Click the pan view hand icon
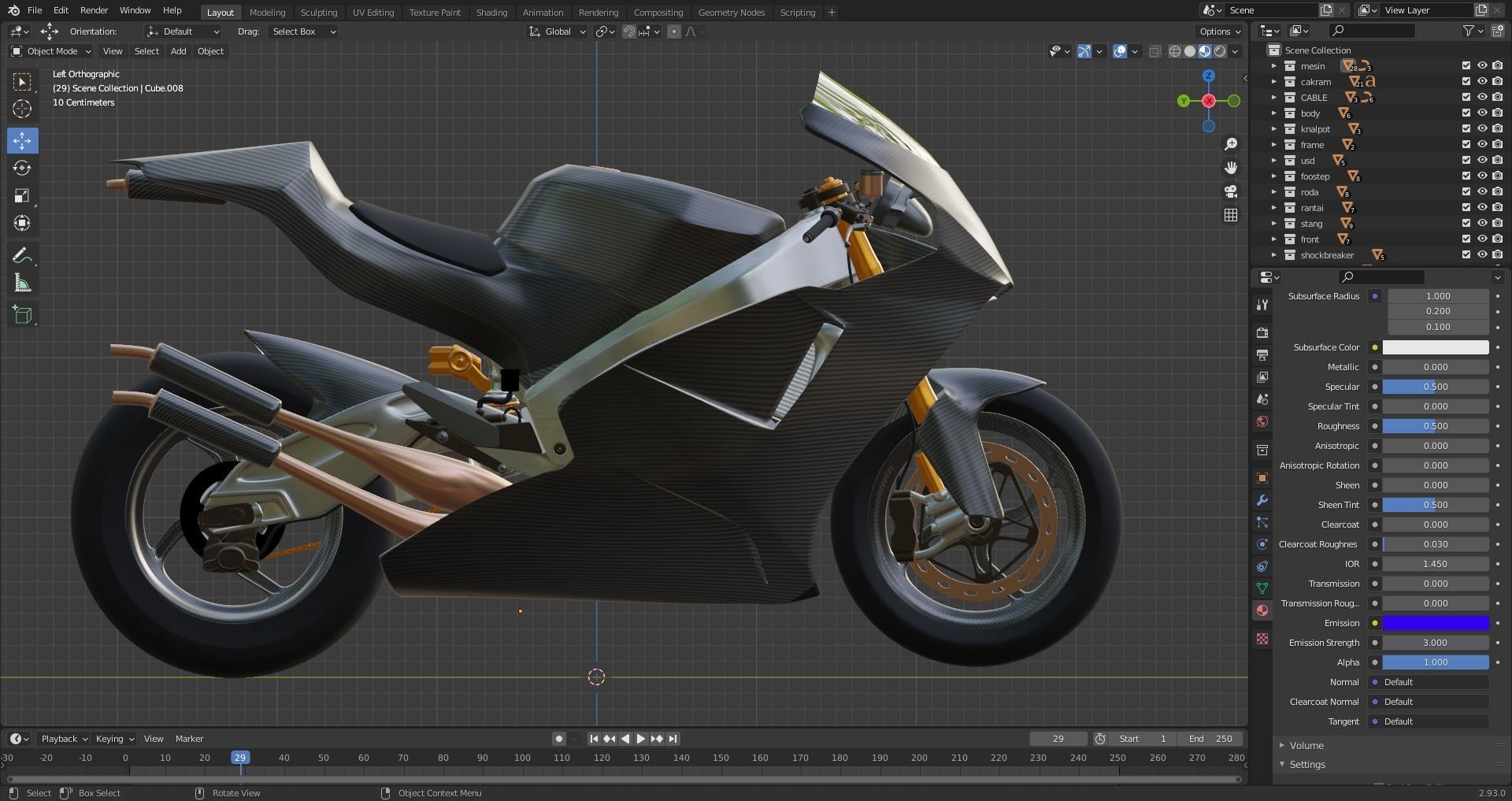 [1231, 168]
